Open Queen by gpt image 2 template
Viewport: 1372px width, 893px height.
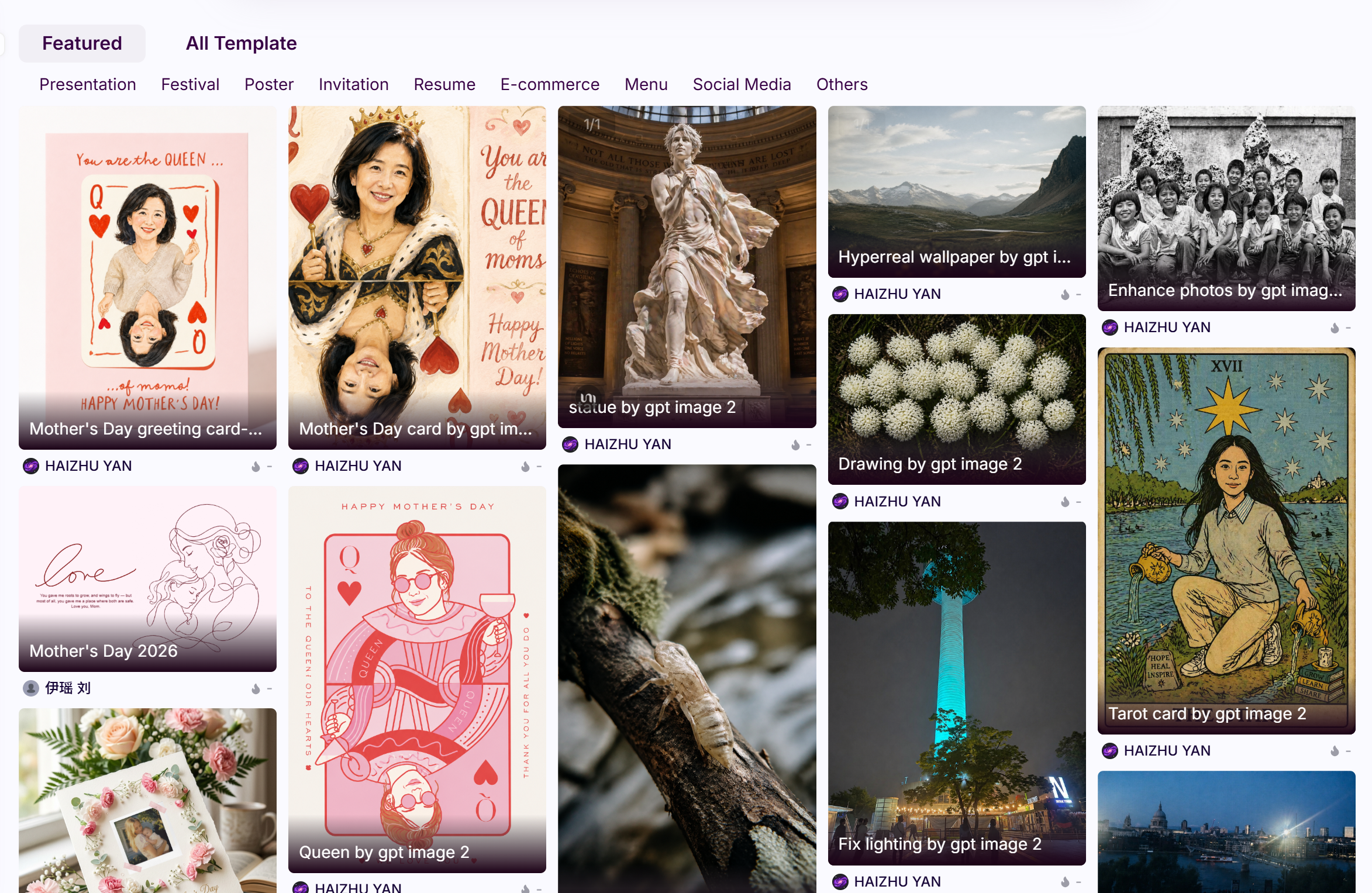click(x=417, y=680)
